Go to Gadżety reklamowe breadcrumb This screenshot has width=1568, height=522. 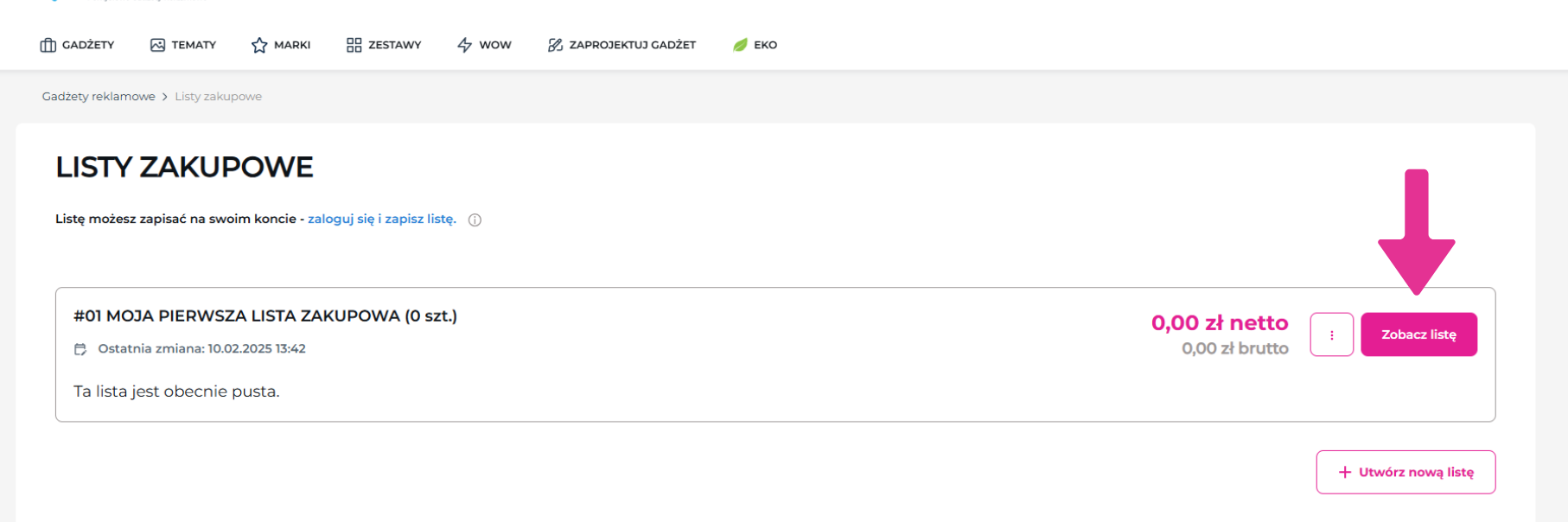coord(99,97)
